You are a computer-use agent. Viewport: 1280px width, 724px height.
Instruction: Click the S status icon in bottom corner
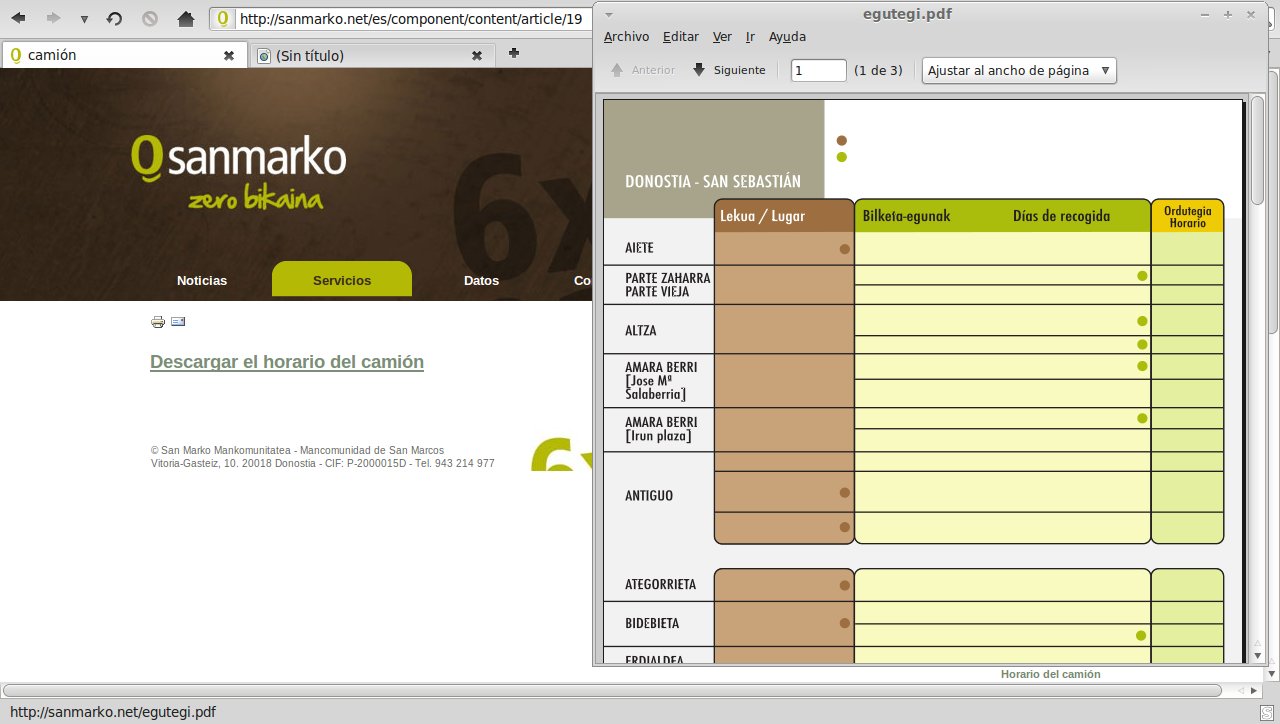[x=1268, y=711]
